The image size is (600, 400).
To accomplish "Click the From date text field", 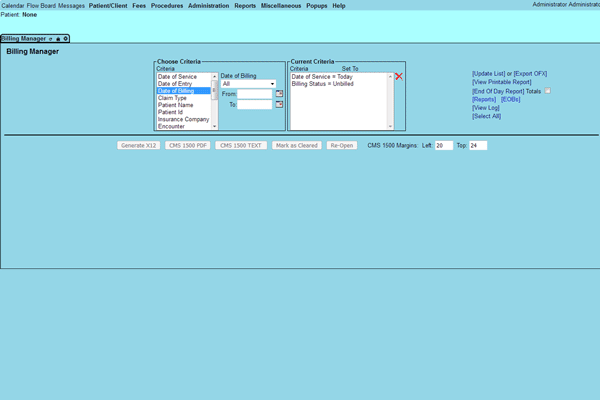I will [254, 94].
